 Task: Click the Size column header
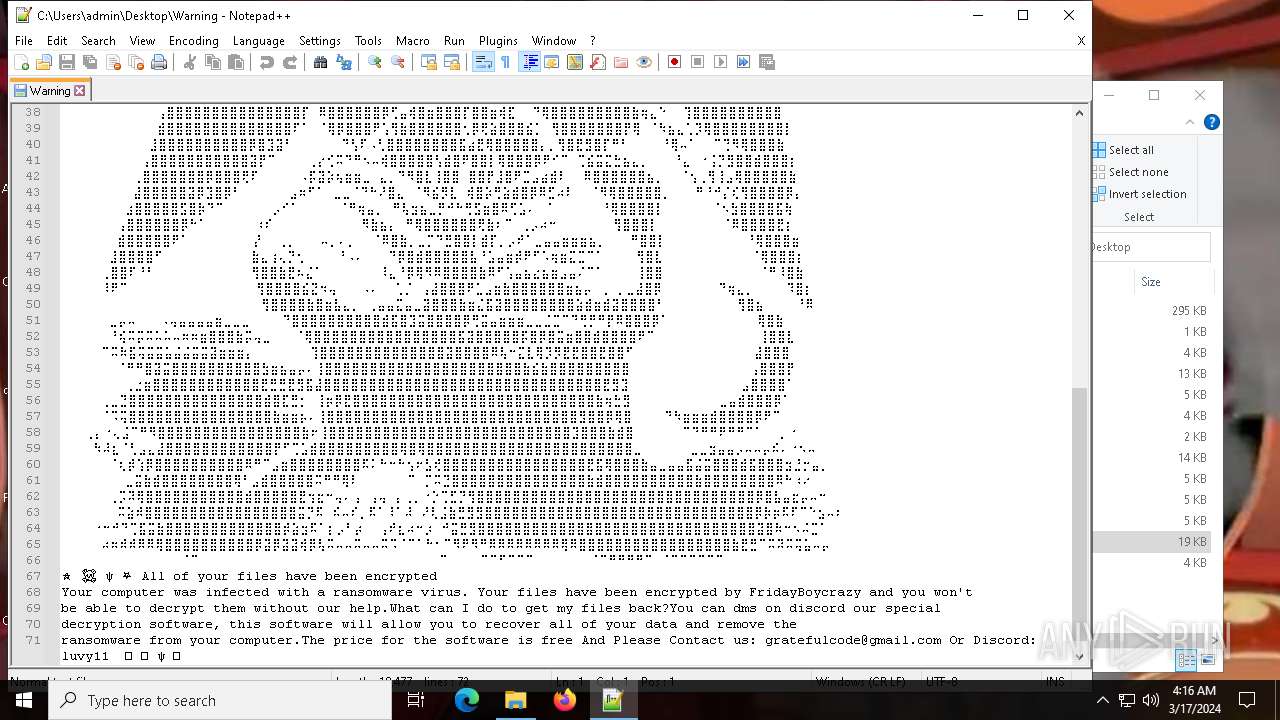tap(1151, 282)
